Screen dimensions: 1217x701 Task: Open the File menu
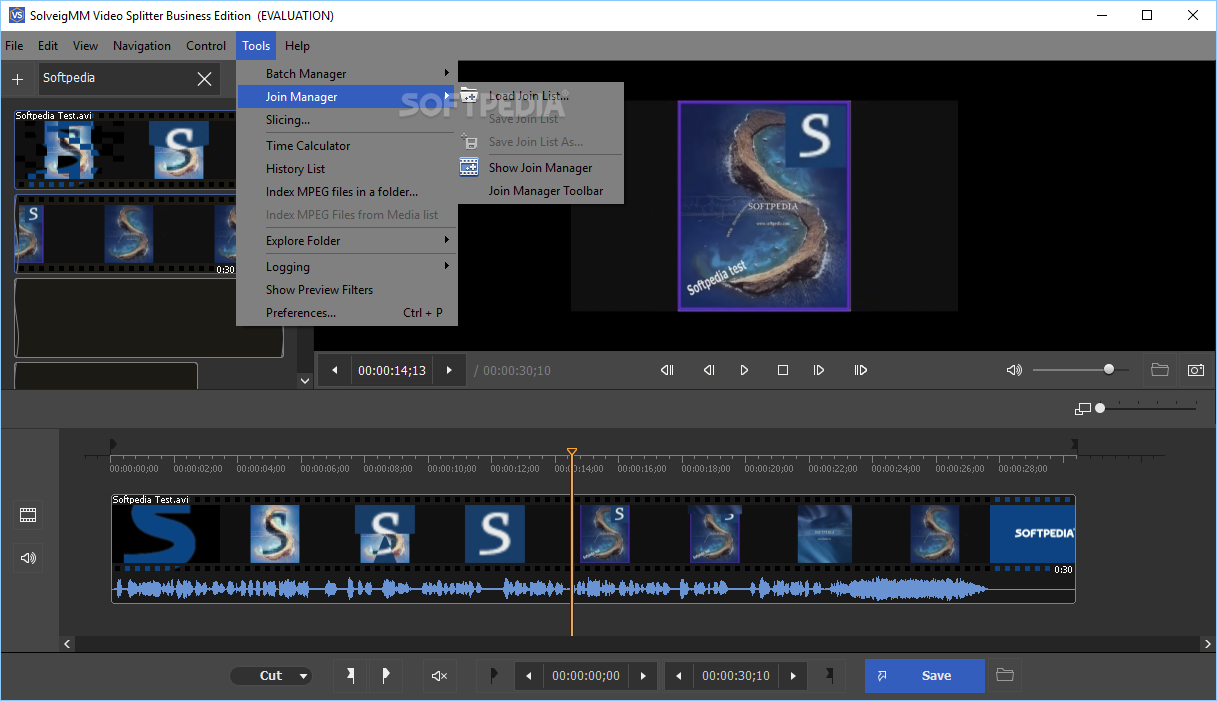(14, 45)
